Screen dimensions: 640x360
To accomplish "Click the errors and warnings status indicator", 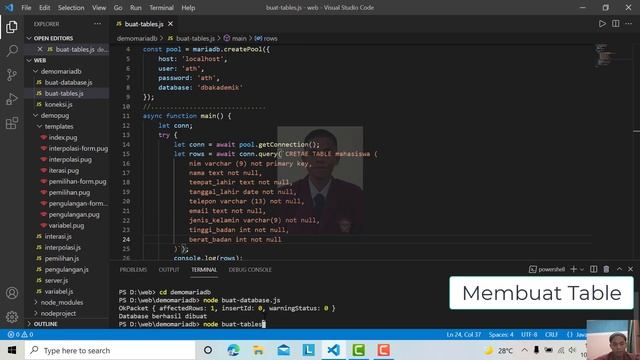I will [20, 334].
